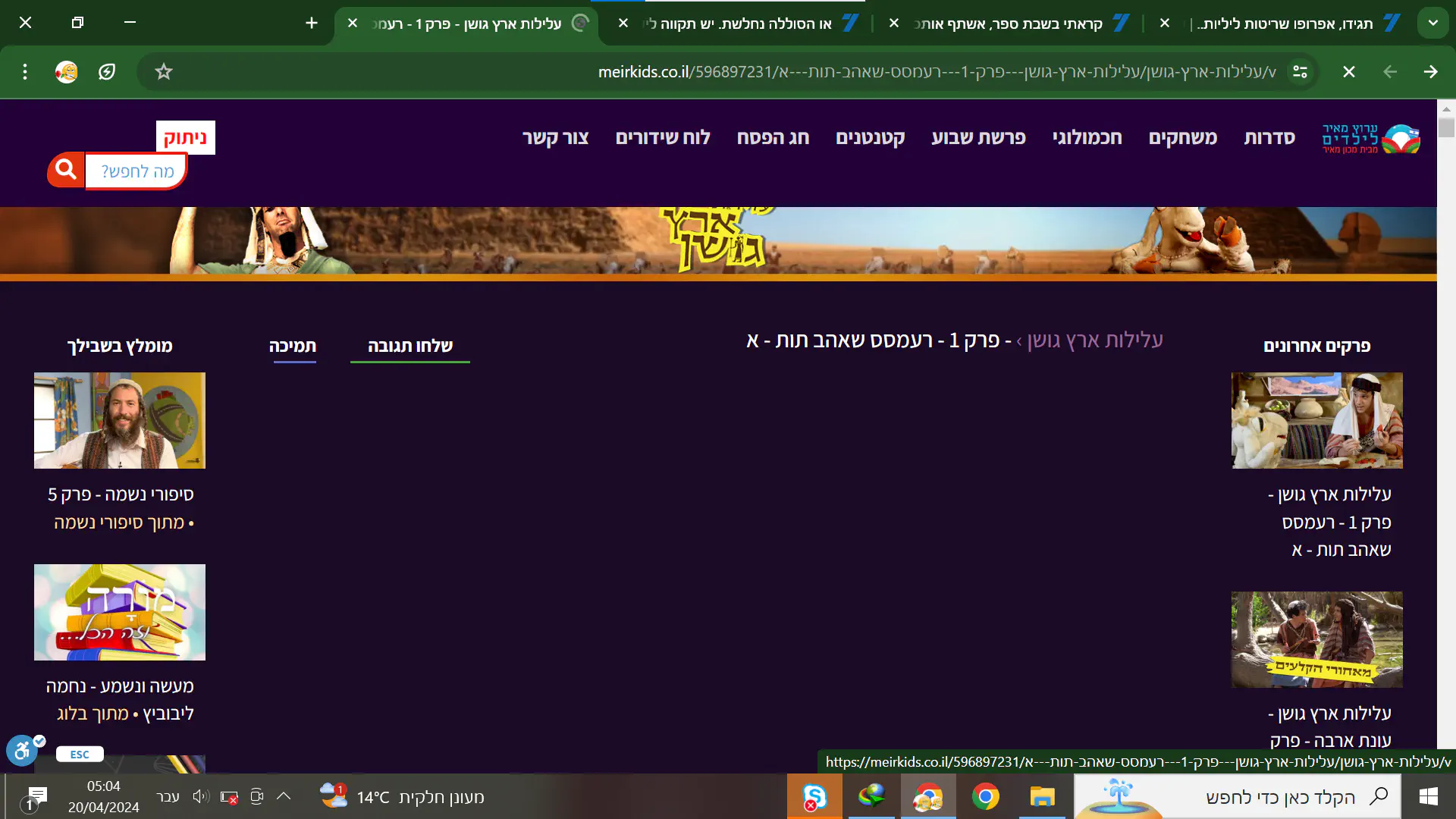
Task: Open the site information icon in address bar
Action: 1300,72
